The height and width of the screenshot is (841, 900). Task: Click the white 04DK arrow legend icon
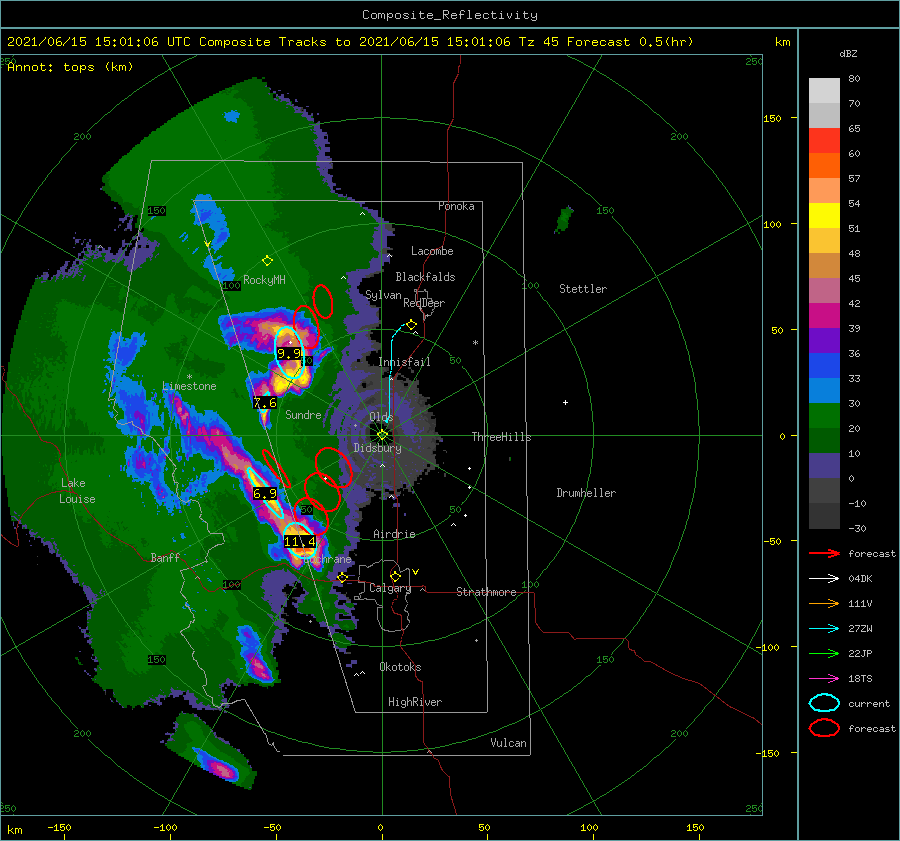coord(824,578)
